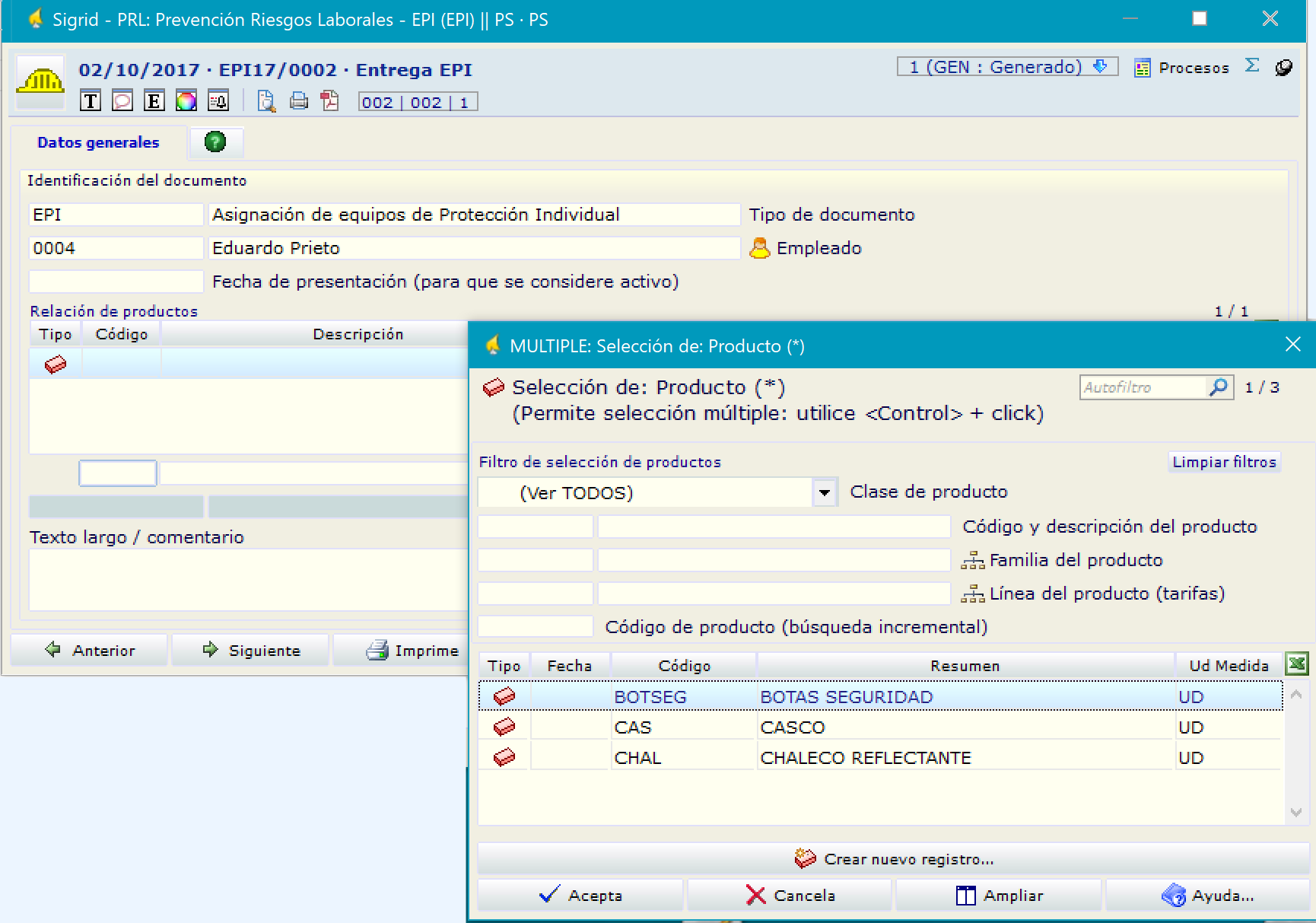Export the product list with the Excel icon
Screen dimensions: 1316x923
(x=1297, y=664)
